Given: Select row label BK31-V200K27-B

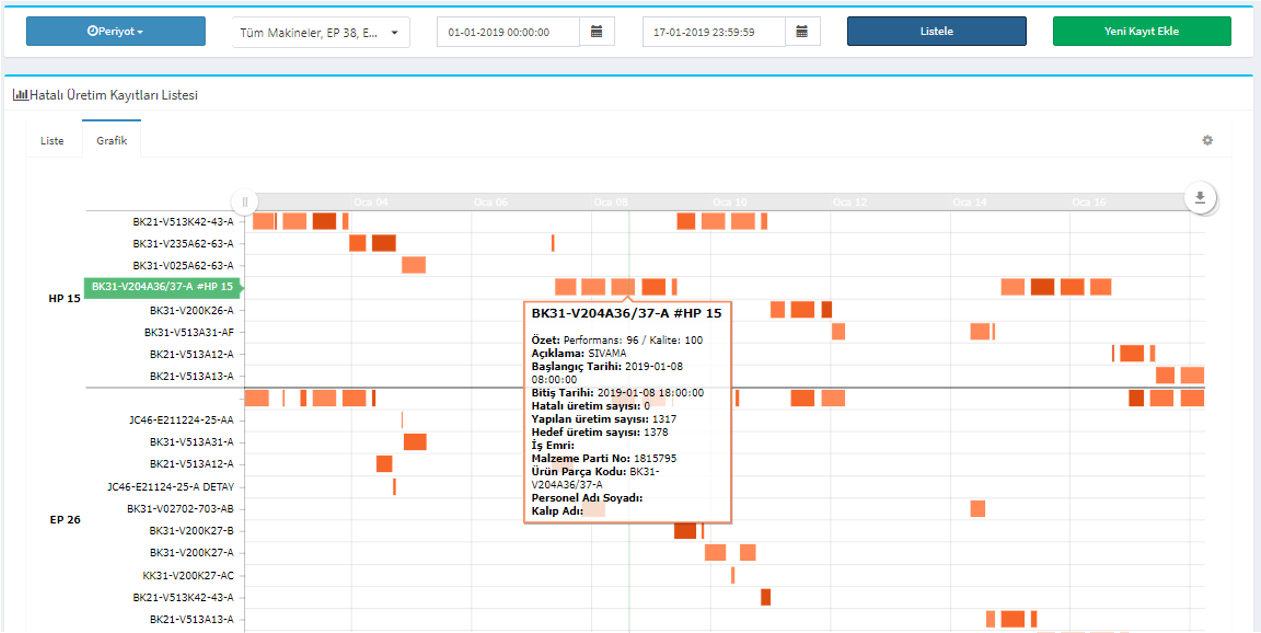Looking at the screenshot, I should coord(191,530).
